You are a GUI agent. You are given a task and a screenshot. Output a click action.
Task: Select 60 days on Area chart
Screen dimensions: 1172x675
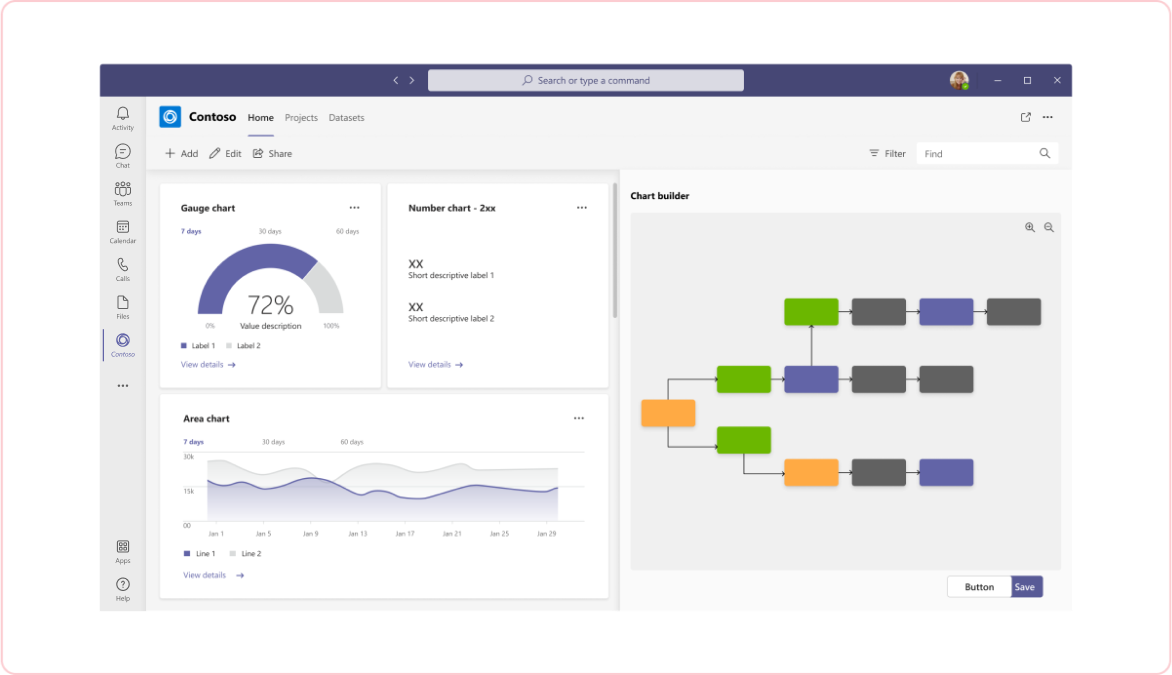tap(352, 442)
